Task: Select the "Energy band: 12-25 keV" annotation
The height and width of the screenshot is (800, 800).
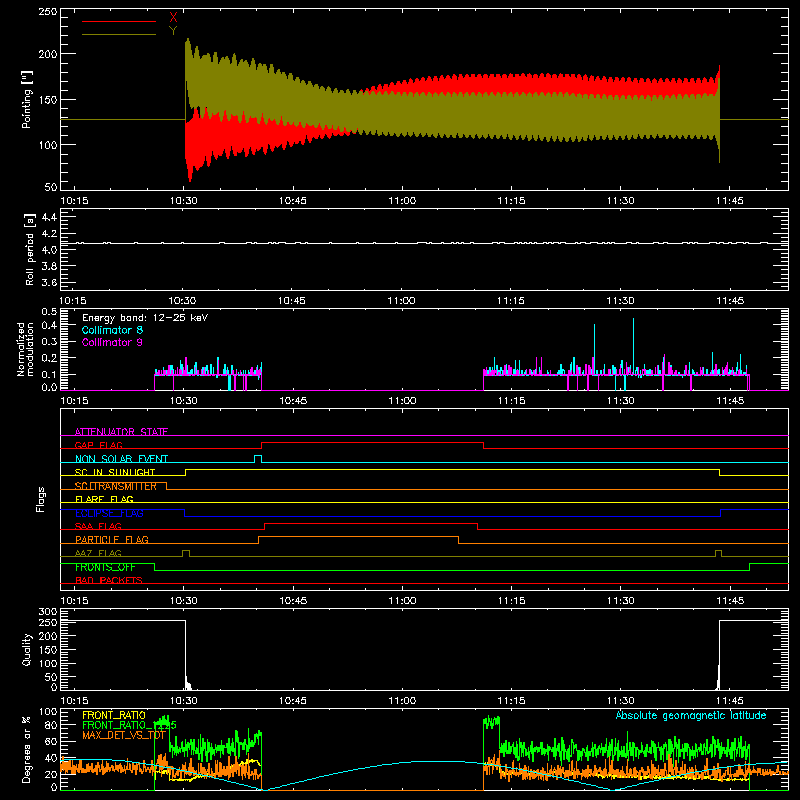Action: (x=145, y=318)
